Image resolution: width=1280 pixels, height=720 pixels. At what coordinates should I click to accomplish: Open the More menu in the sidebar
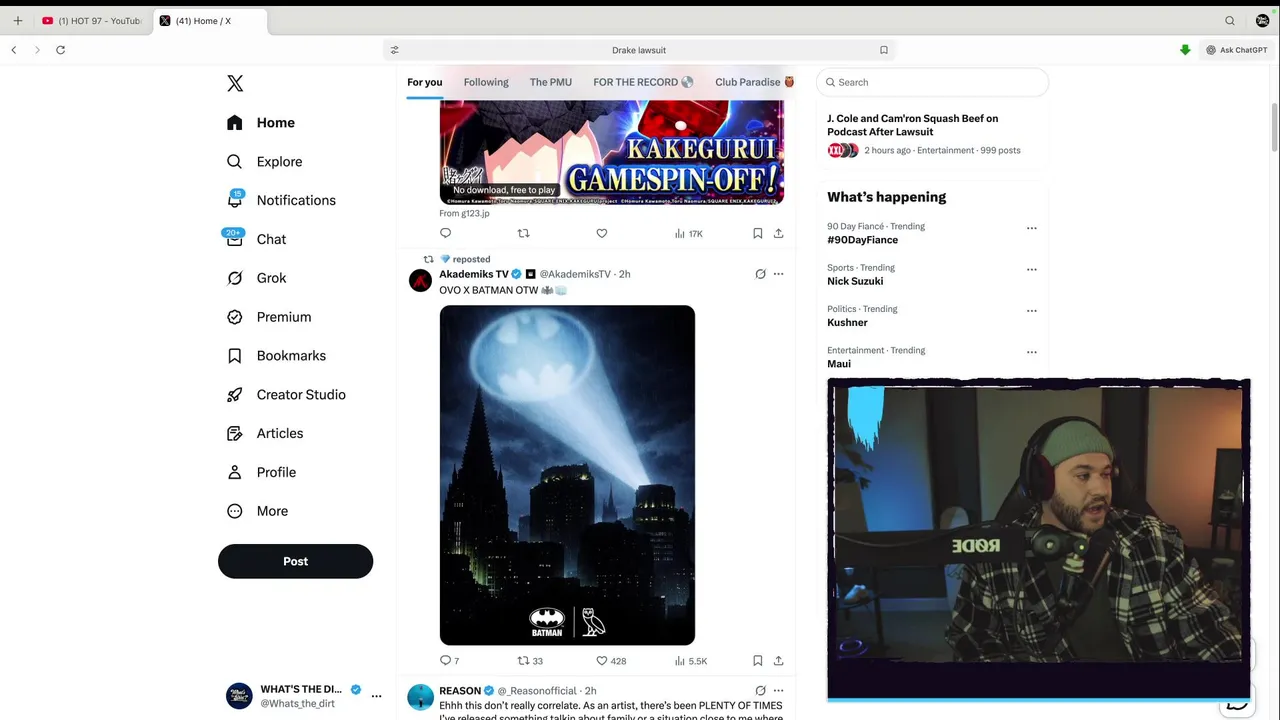(258, 511)
